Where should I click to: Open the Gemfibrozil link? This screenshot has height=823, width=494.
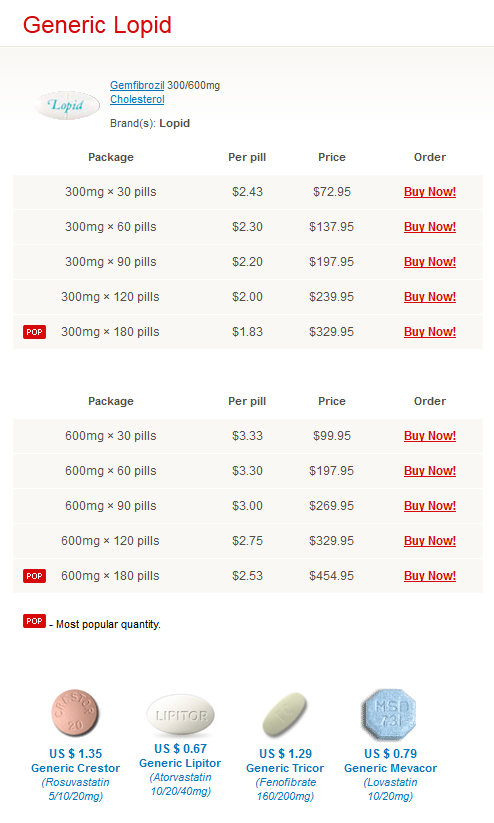137,85
